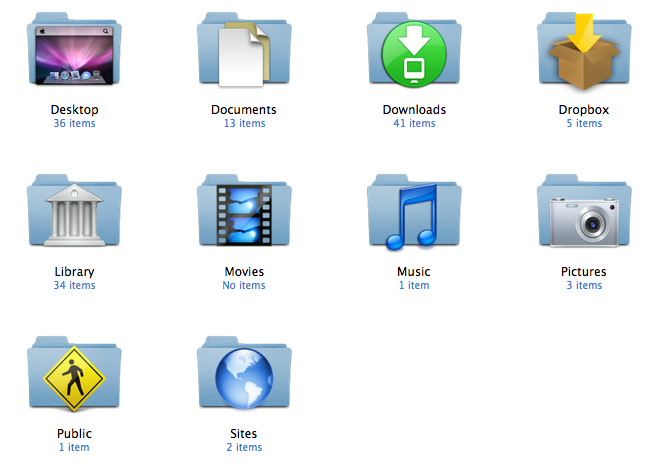The image size is (664, 473).
Task: Select the Movies folder icon
Action: [244, 210]
